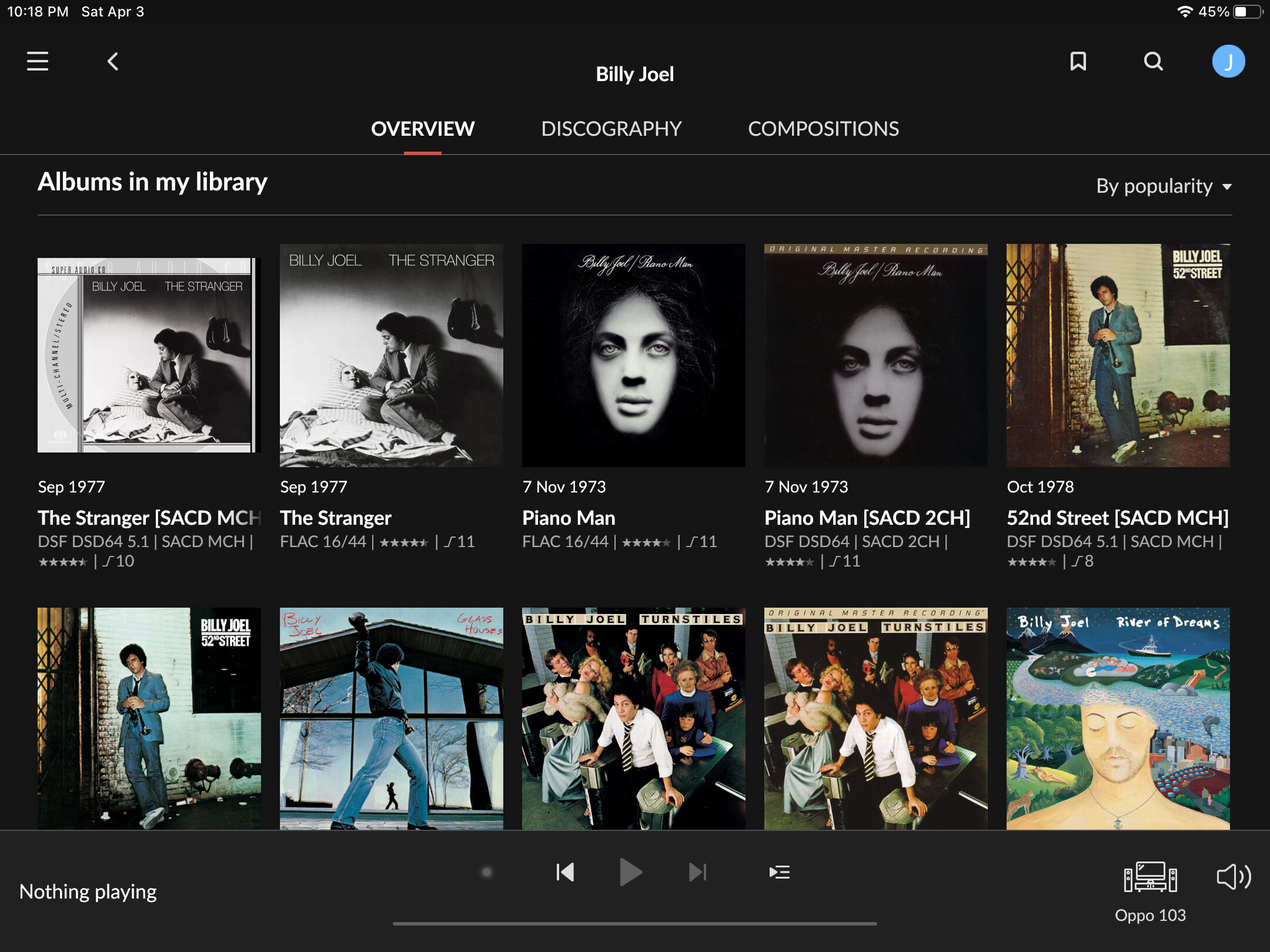1270x952 pixels.
Task: Open the volume speaker control
Action: pyautogui.click(x=1234, y=877)
